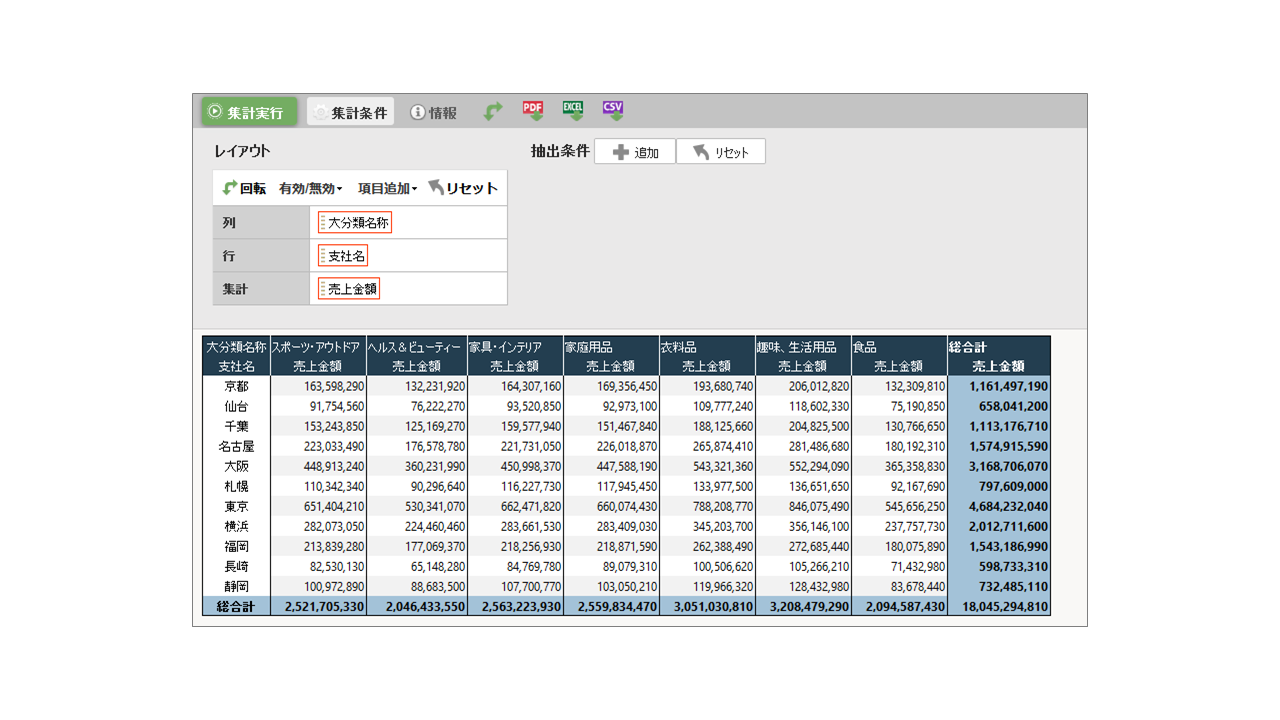Select the 売上金額 aggregate field chip
Image resolution: width=1280 pixels, height=720 pixels.
[x=349, y=289]
